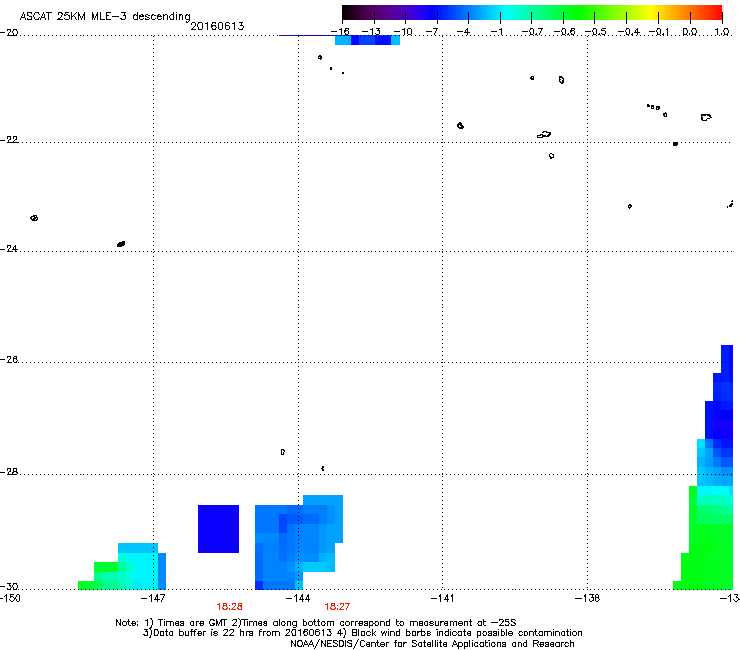Click the -147 longitude axis label
Screen dimensions: 740x650
coord(153,598)
